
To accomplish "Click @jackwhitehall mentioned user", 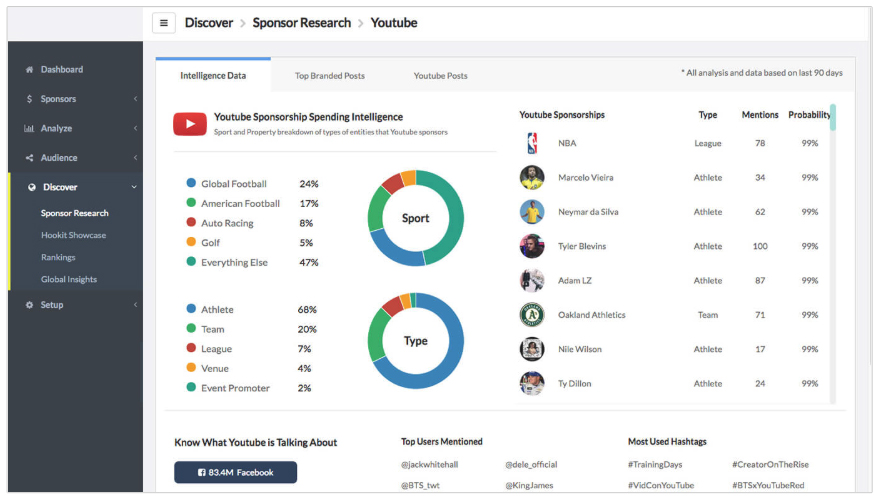I will [429, 464].
